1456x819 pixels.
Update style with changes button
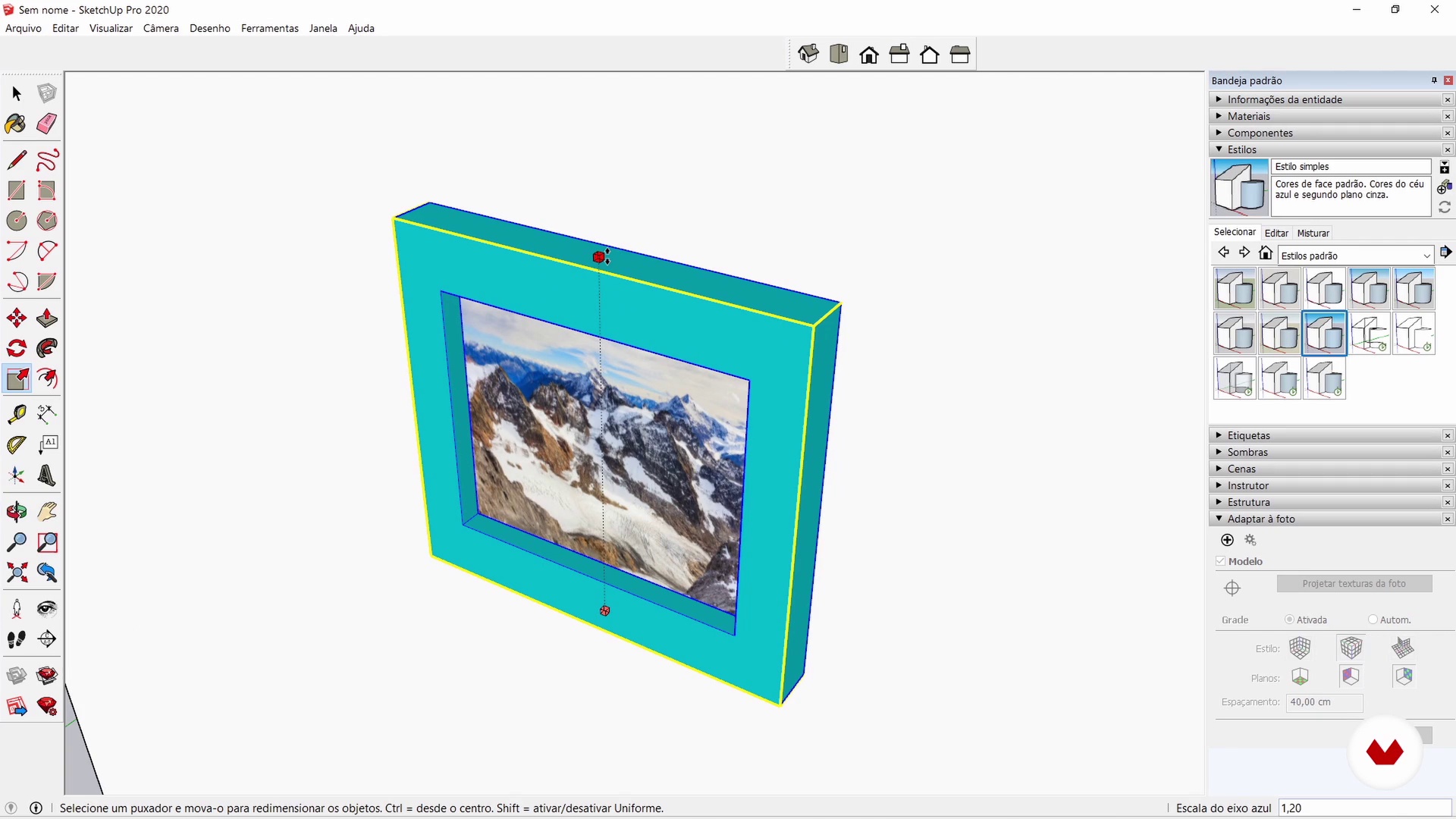point(1445,207)
